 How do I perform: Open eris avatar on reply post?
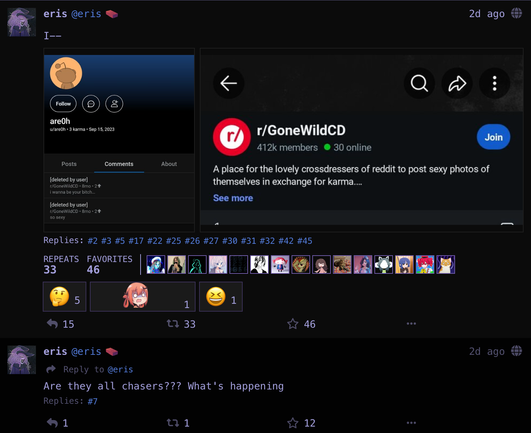[x=22, y=360]
